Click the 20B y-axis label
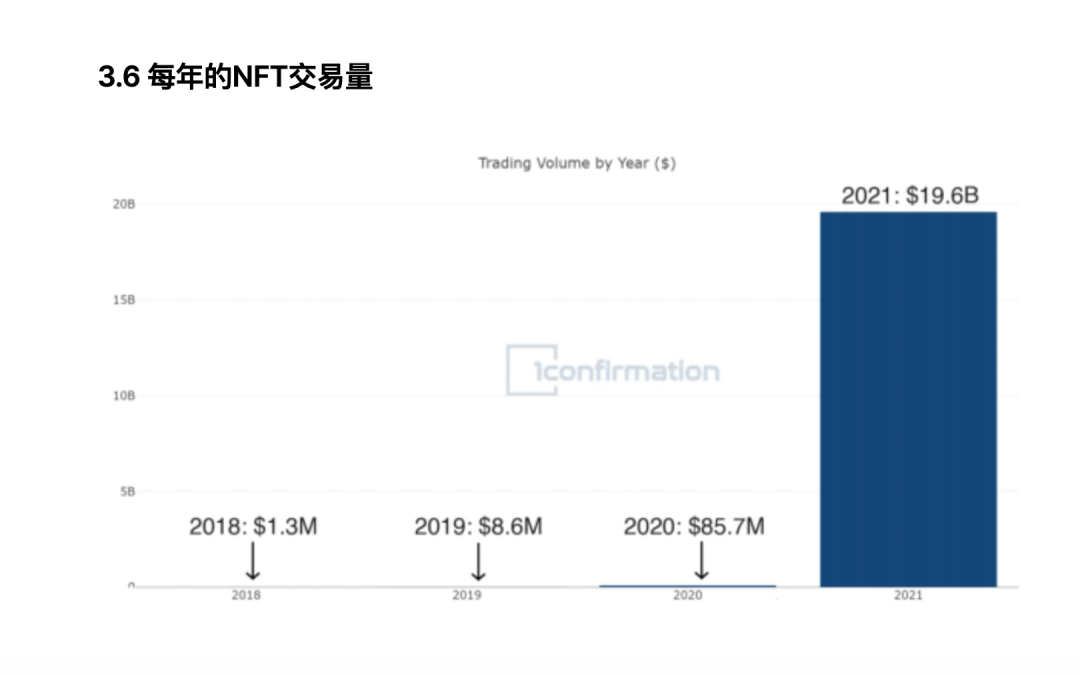This screenshot has width=1080, height=675. 124,205
